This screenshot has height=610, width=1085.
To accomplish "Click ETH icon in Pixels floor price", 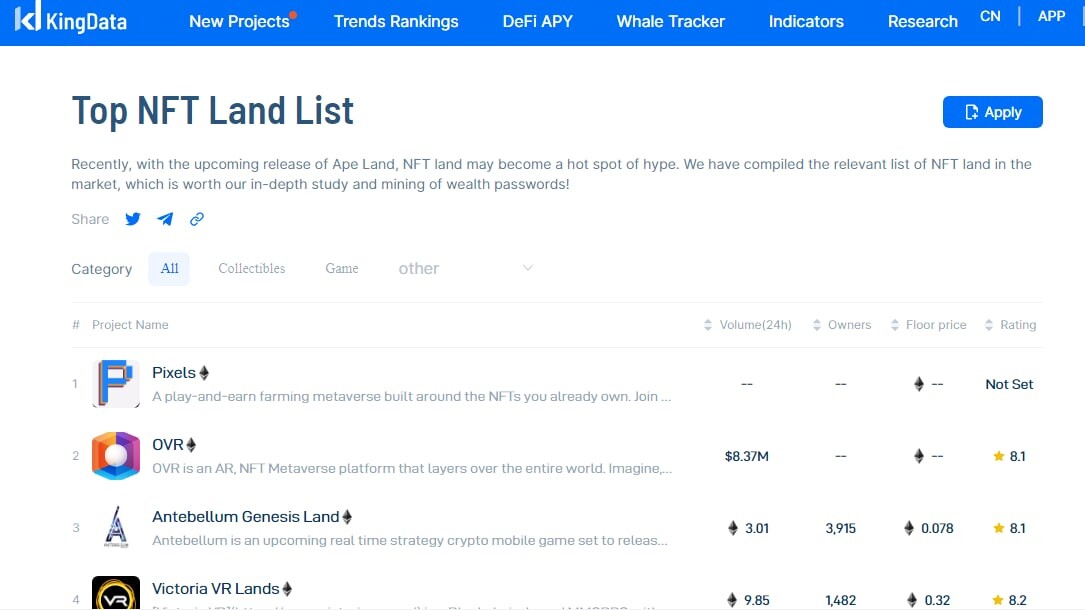I will 919,384.
